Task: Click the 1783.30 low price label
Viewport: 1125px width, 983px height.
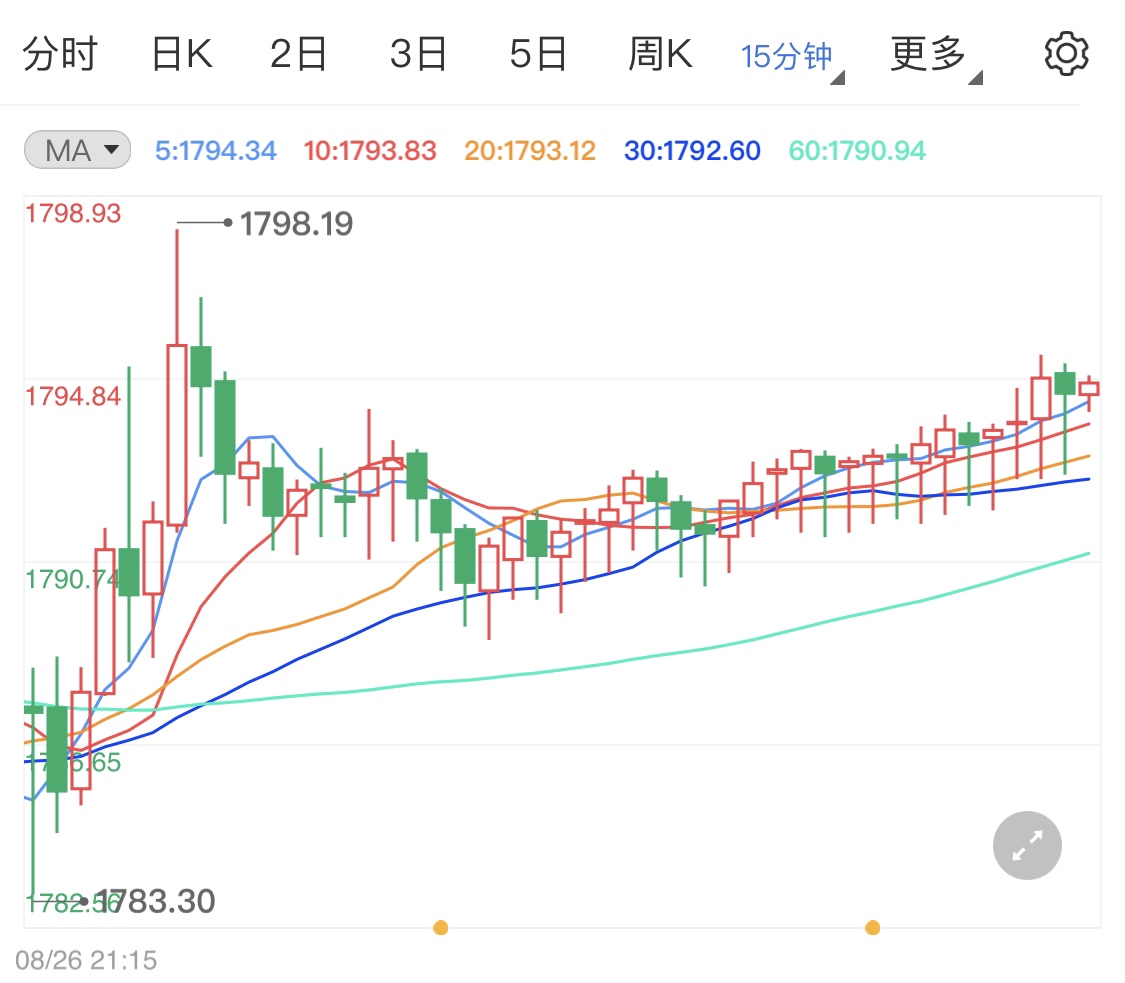Action: tap(156, 901)
